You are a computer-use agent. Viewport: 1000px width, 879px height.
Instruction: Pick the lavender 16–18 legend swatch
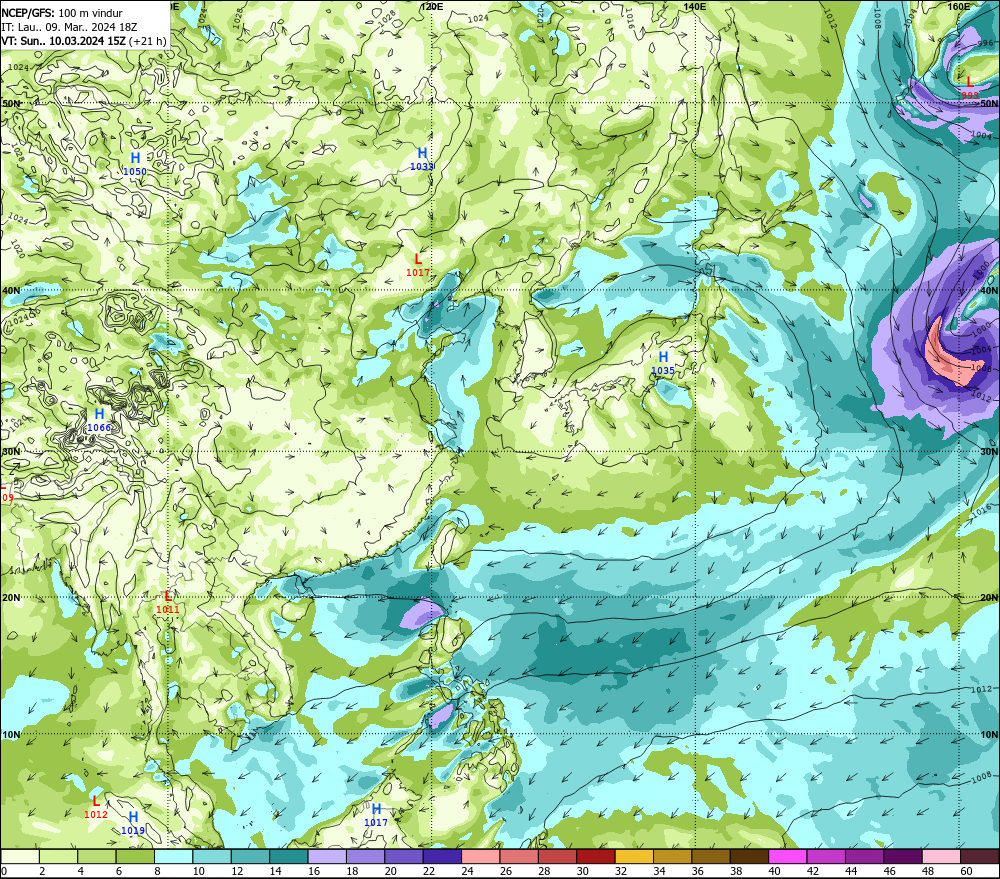pyautogui.click(x=327, y=856)
